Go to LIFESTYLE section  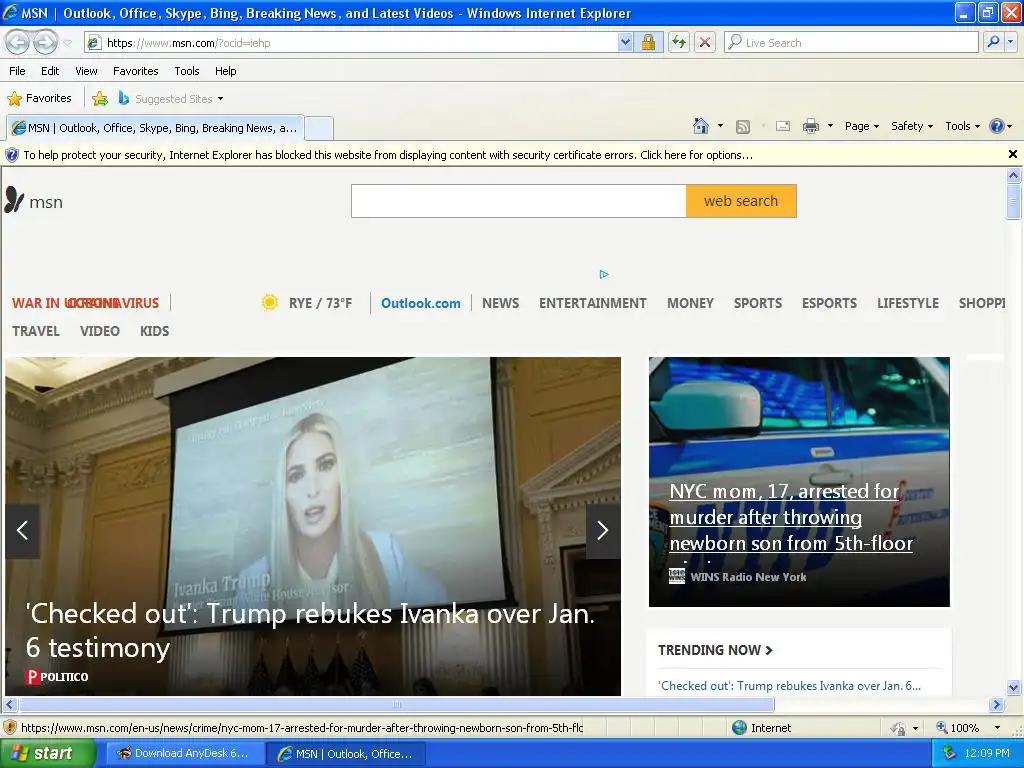pyautogui.click(x=908, y=304)
